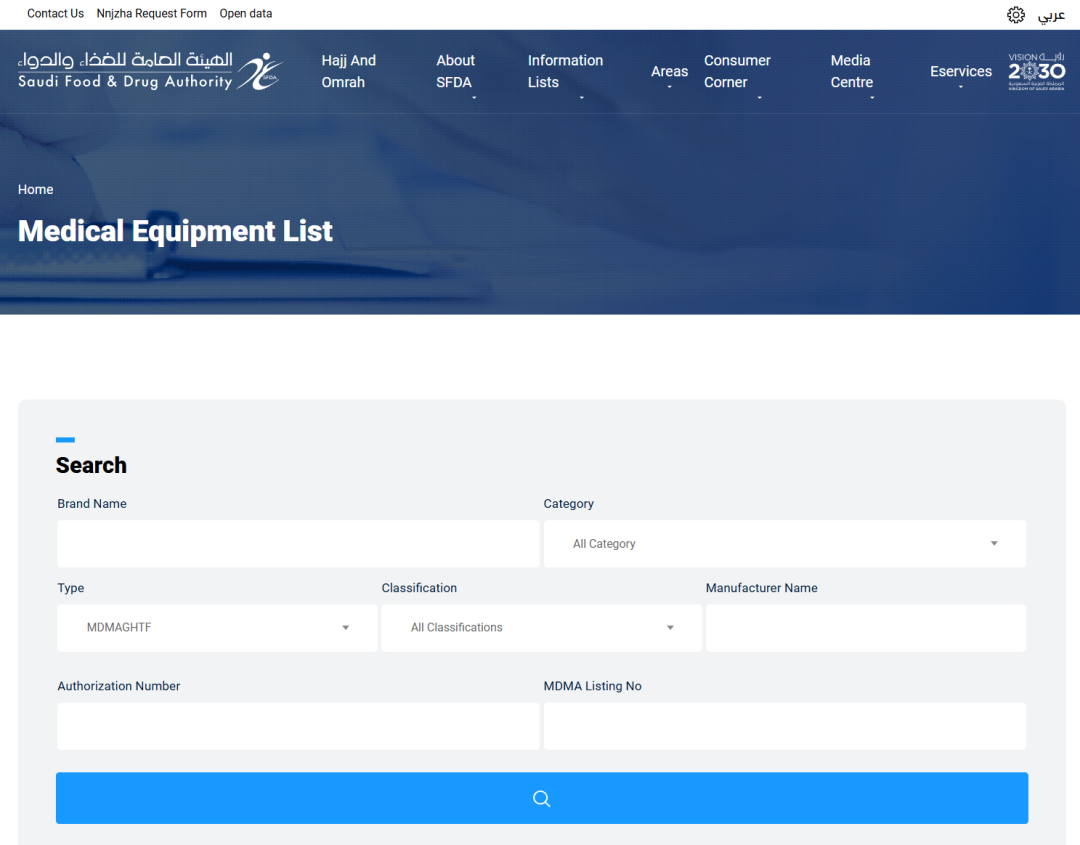The image size is (1080, 845).
Task: Click the settings gear icon
Action: [x=1016, y=14]
